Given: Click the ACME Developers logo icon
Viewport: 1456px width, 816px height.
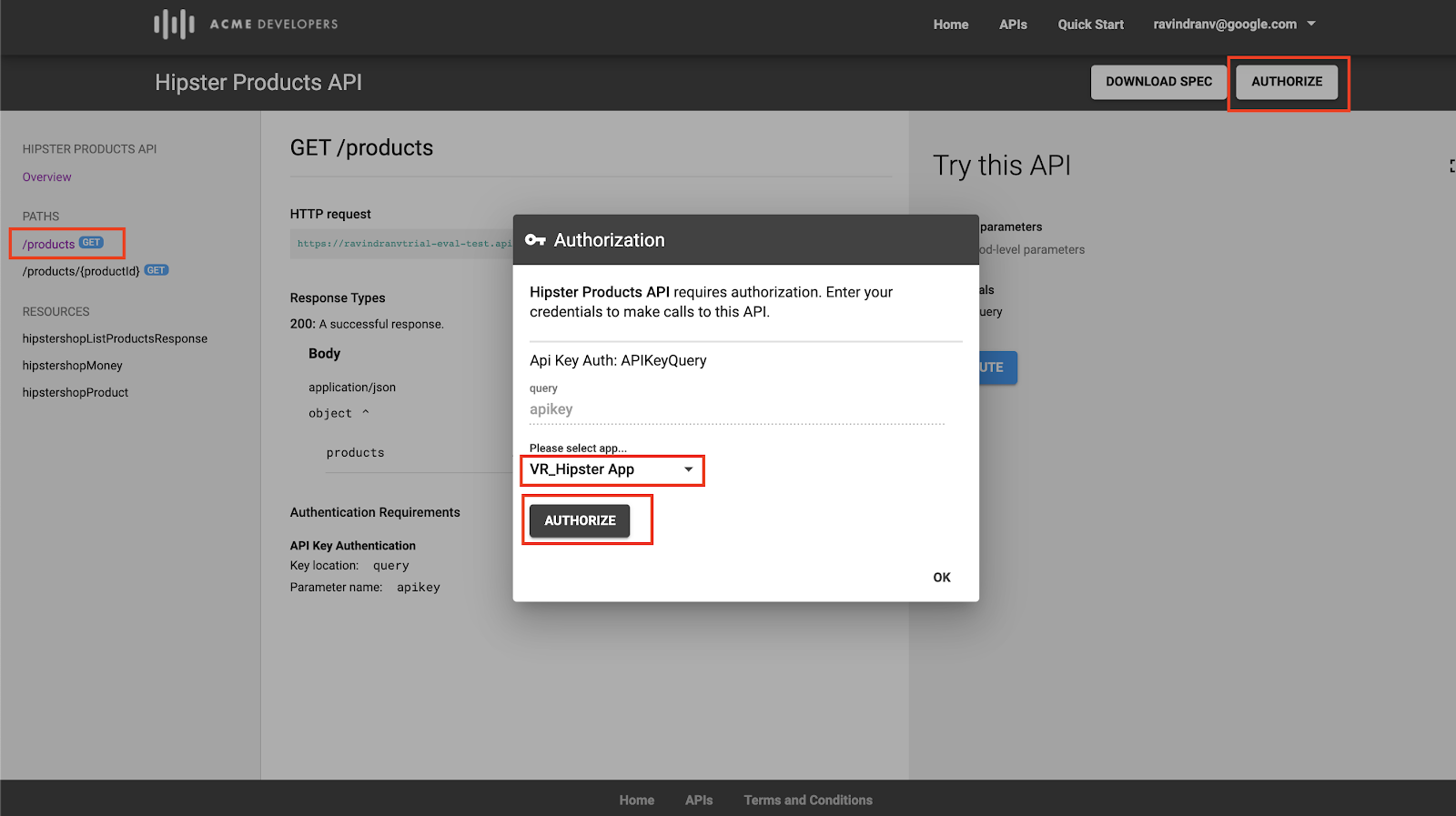Looking at the screenshot, I should 174,25.
